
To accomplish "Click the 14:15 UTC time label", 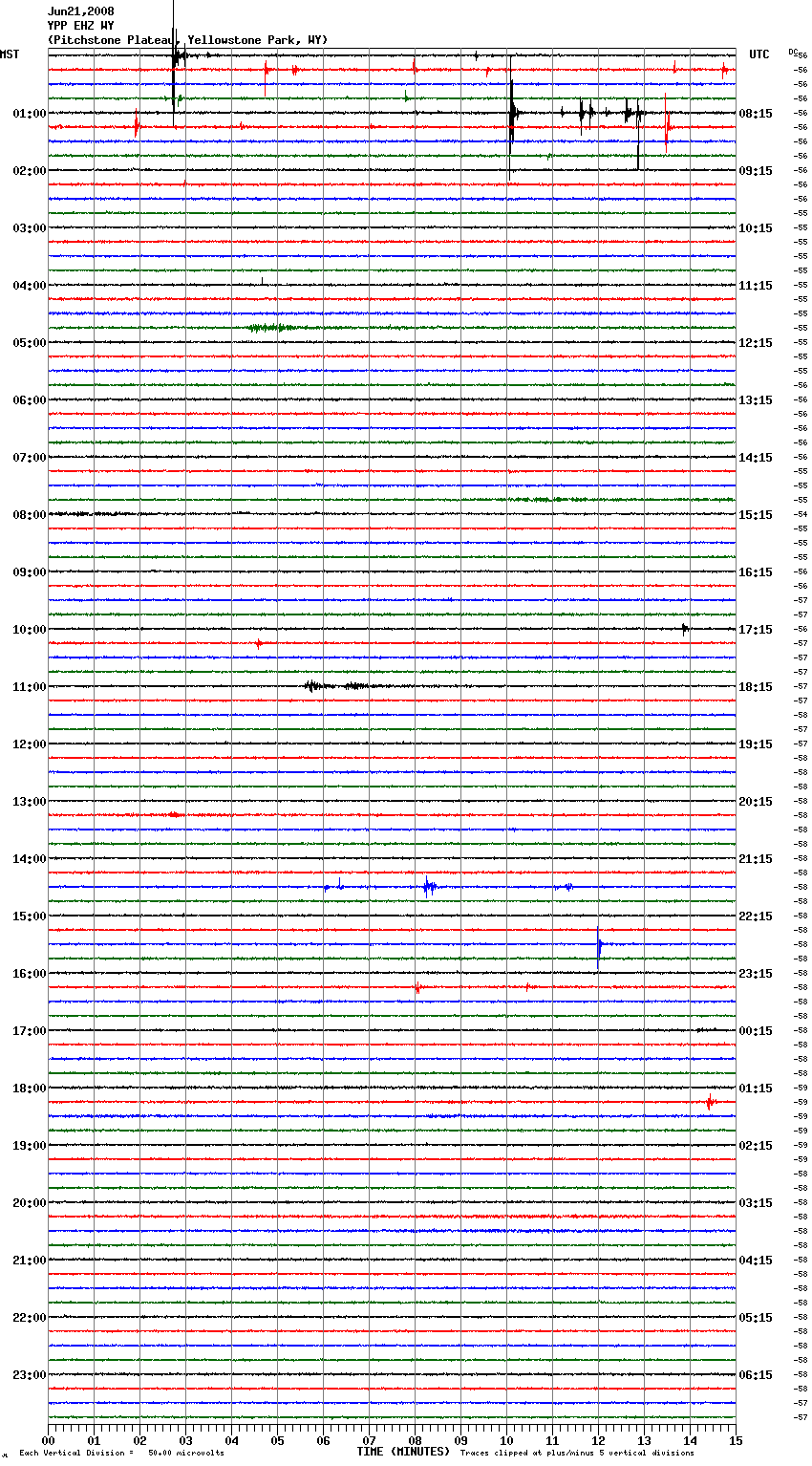I will coord(756,457).
